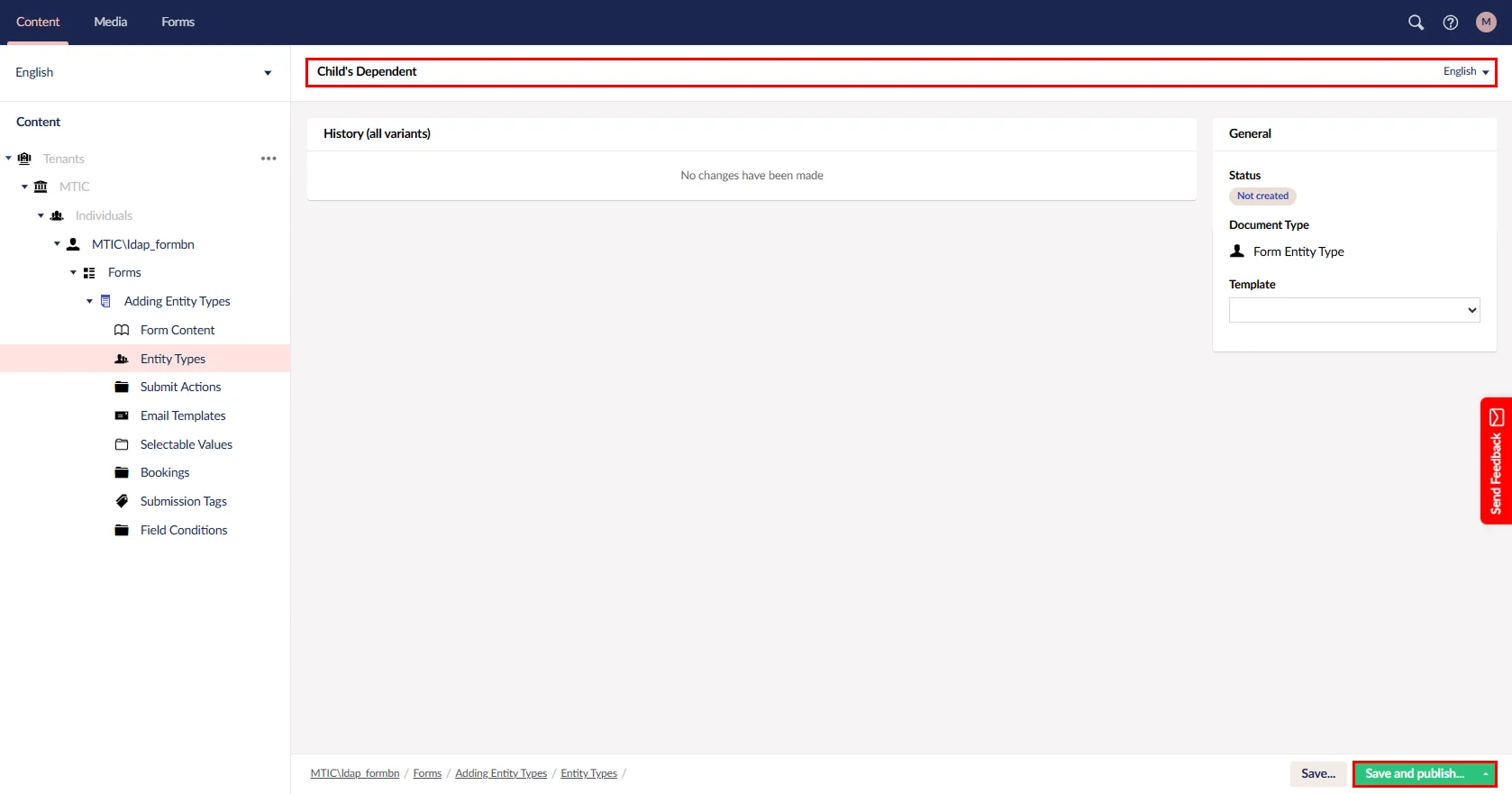This screenshot has width=1512, height=794.
Task: Click the Form Content book icon
Action: point(122,330)
